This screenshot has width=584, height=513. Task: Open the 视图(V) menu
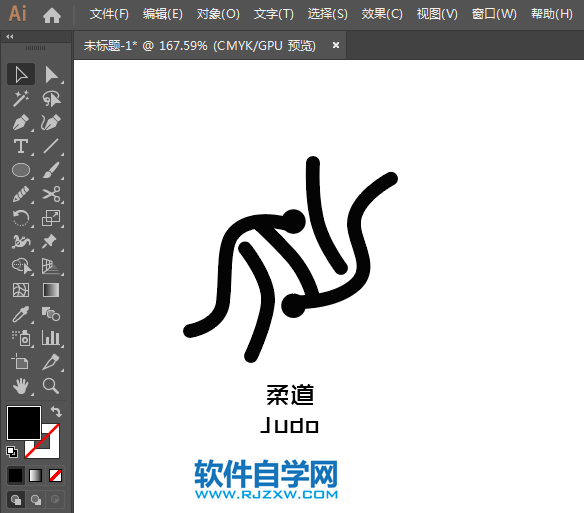pos(437,14)
